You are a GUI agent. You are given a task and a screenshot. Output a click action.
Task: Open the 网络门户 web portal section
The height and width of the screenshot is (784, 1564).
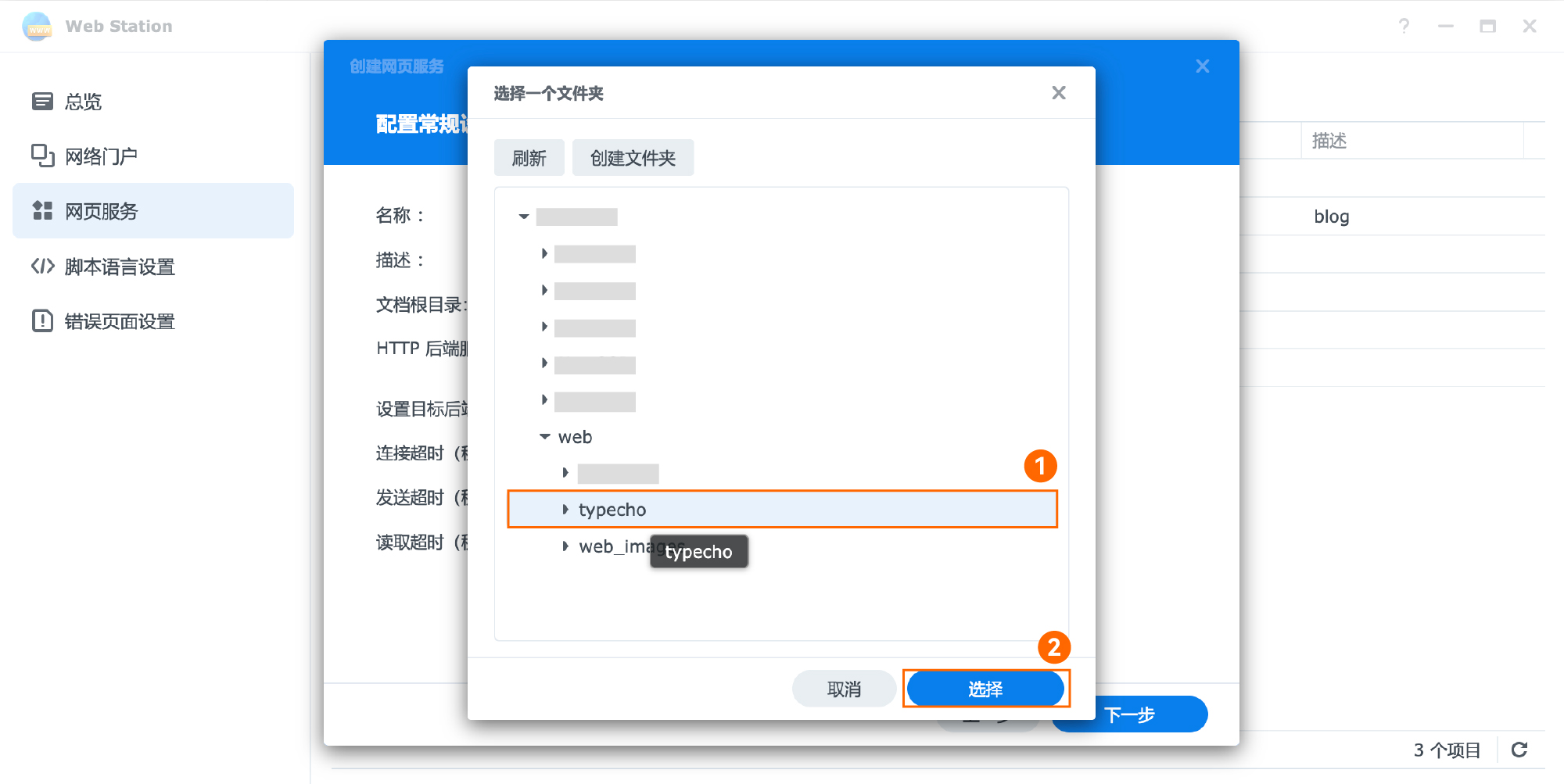[100, 156]
